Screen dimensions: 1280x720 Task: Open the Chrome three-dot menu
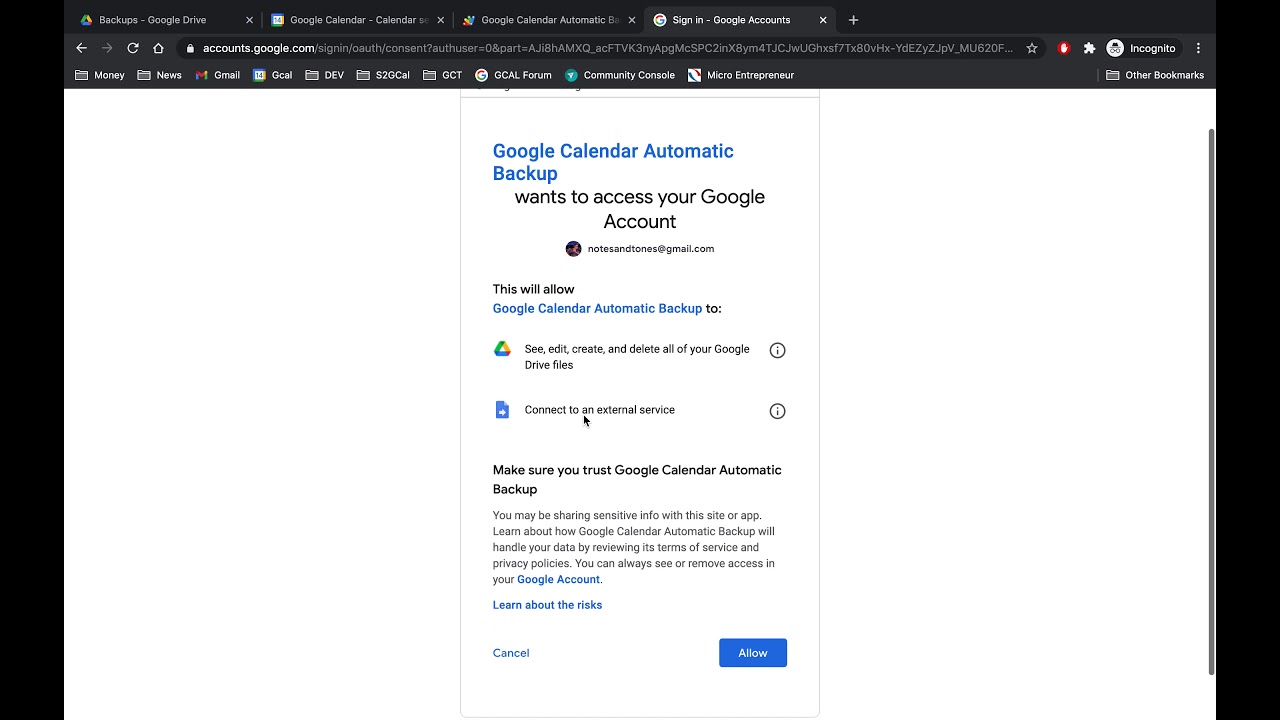tap(1198, 48)
